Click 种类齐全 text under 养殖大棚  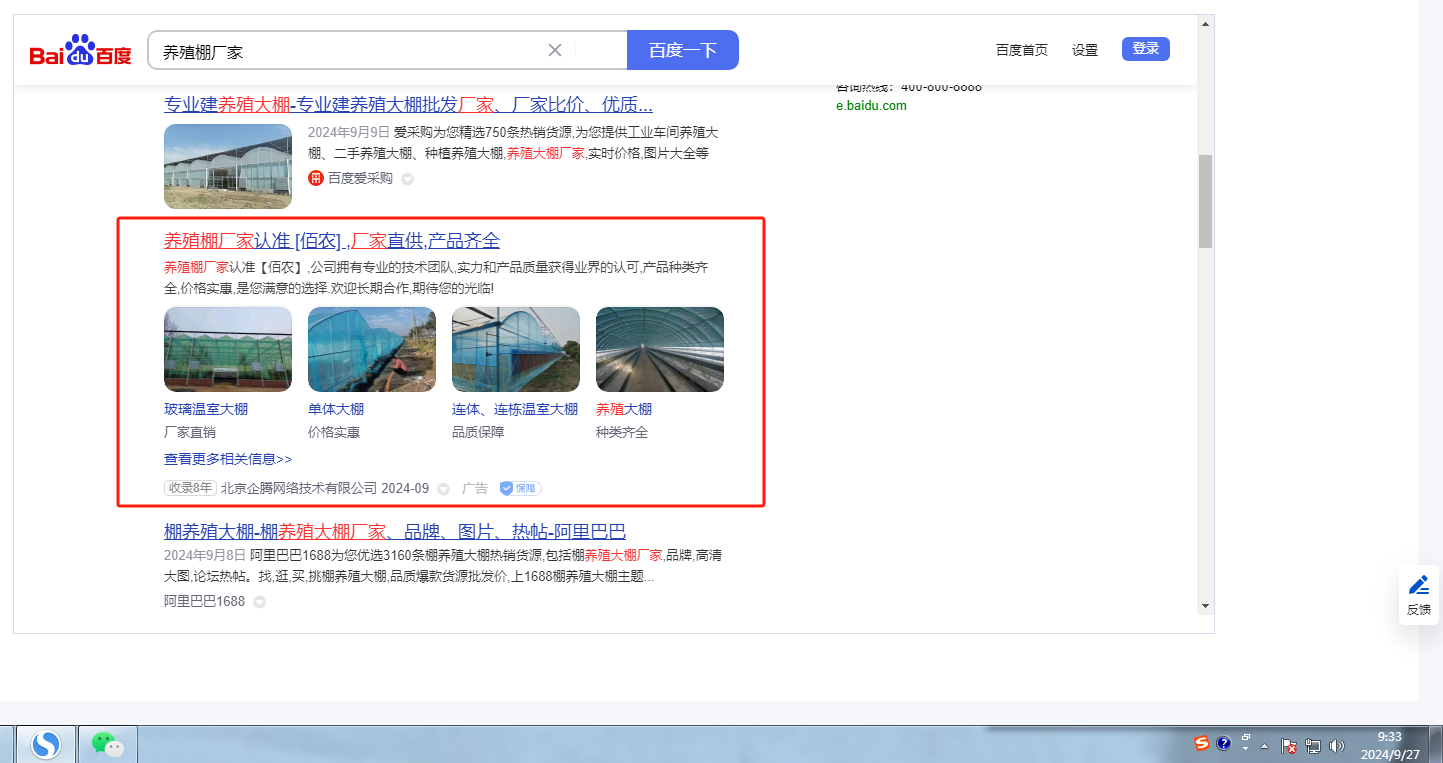point(622,432)
